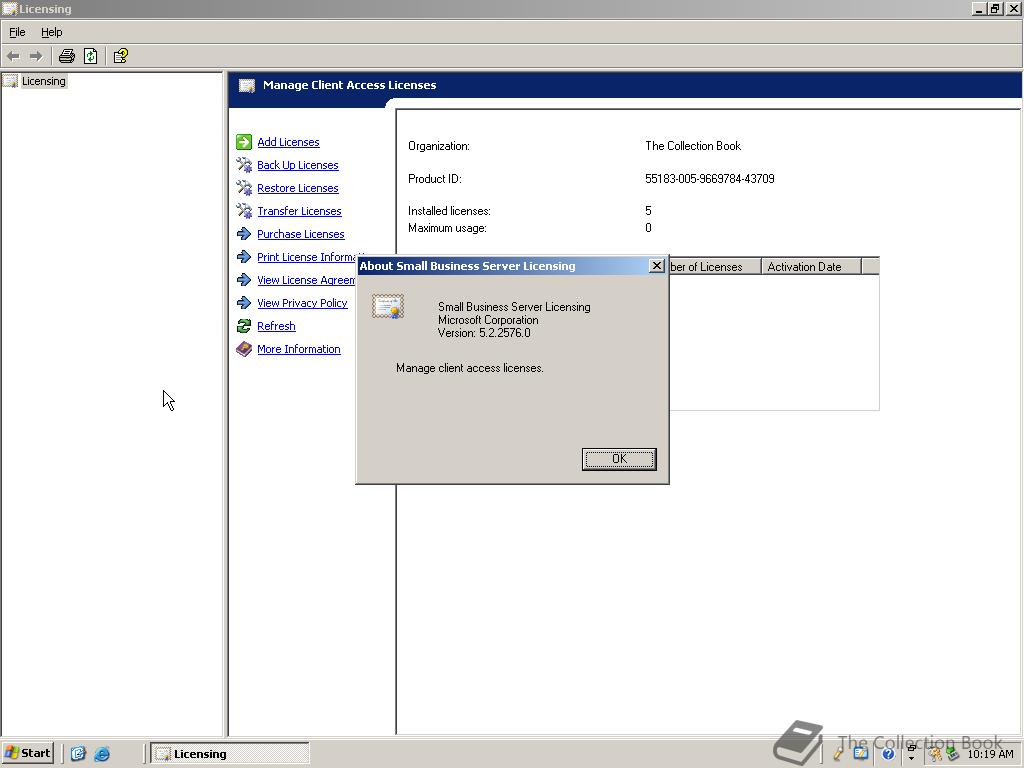Image resolution: width=1024 pixels, height=768 pixels.
Task: Open the Transfer Licenses link
Action: (299, 211)
